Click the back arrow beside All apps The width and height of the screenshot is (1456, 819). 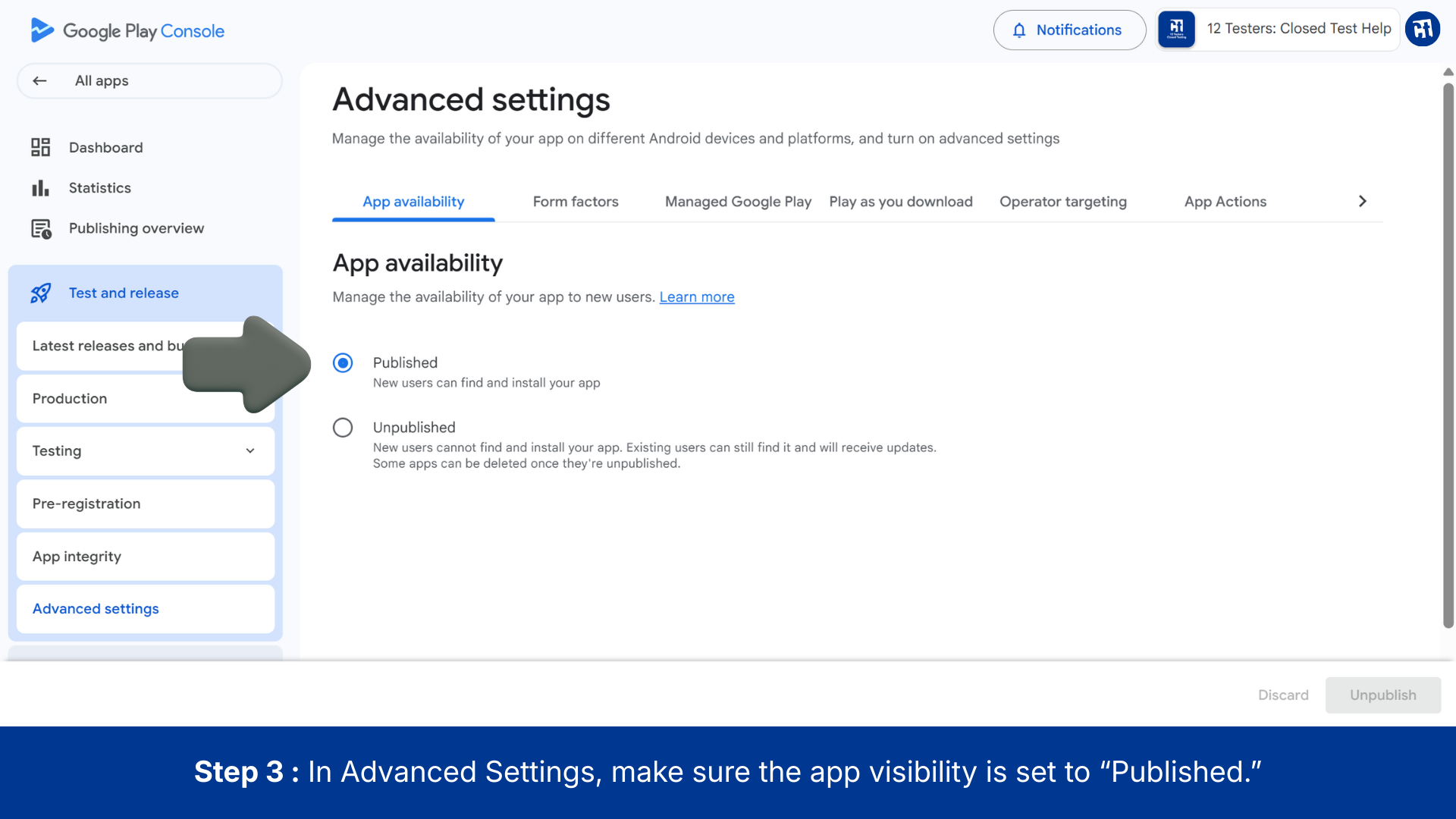40,81
